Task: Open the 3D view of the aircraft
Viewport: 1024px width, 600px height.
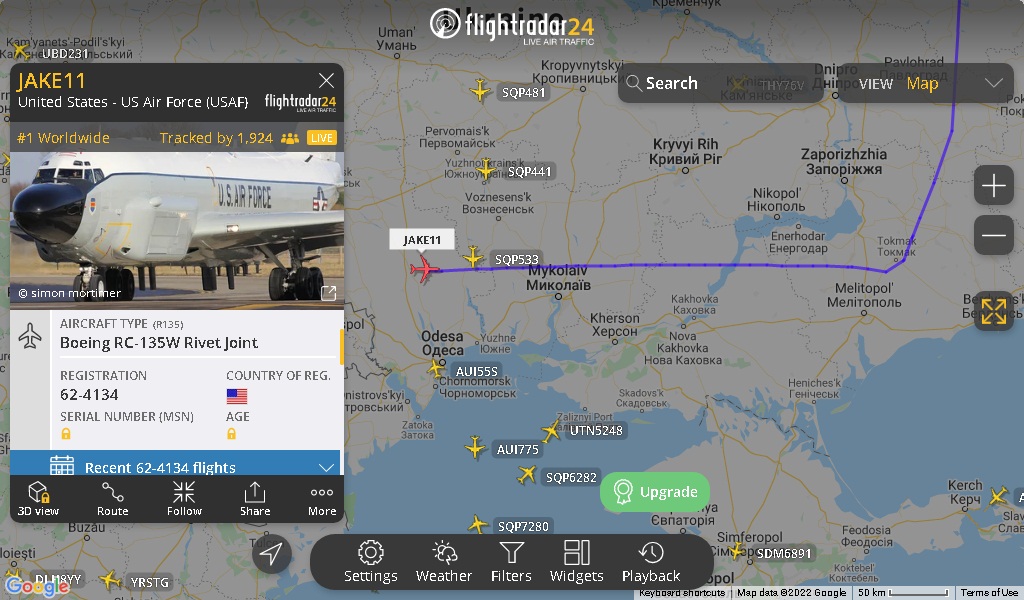Action: 38,498
